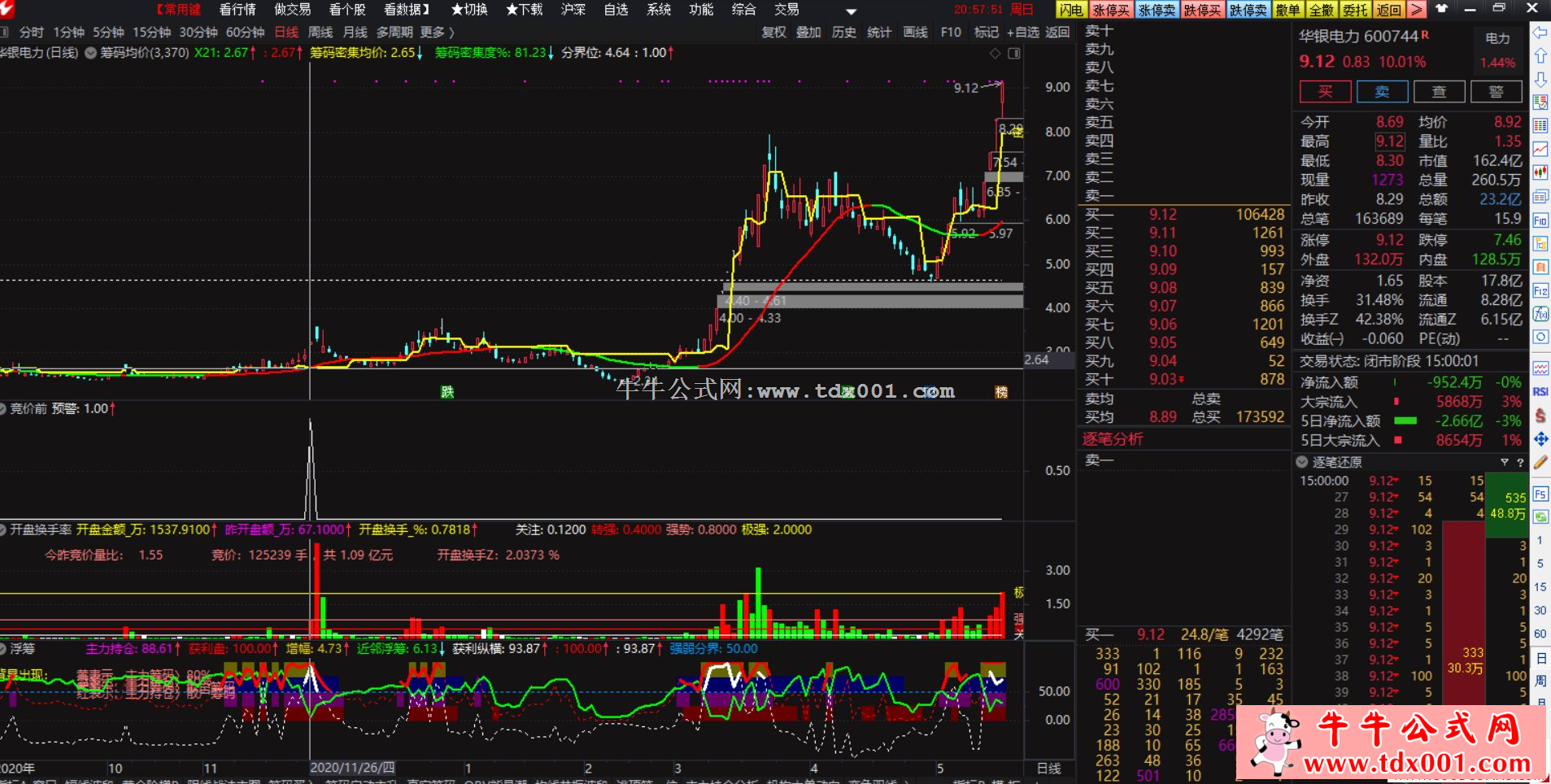Toggle weekly 周 period in right sidebar
Image resolution: width=1551 pixels, height=784 pixels.
click(x=1540, y=682)
